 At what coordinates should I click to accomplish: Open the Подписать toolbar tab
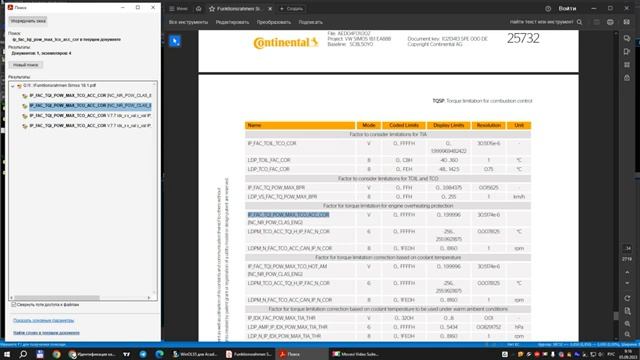[310, 22]
